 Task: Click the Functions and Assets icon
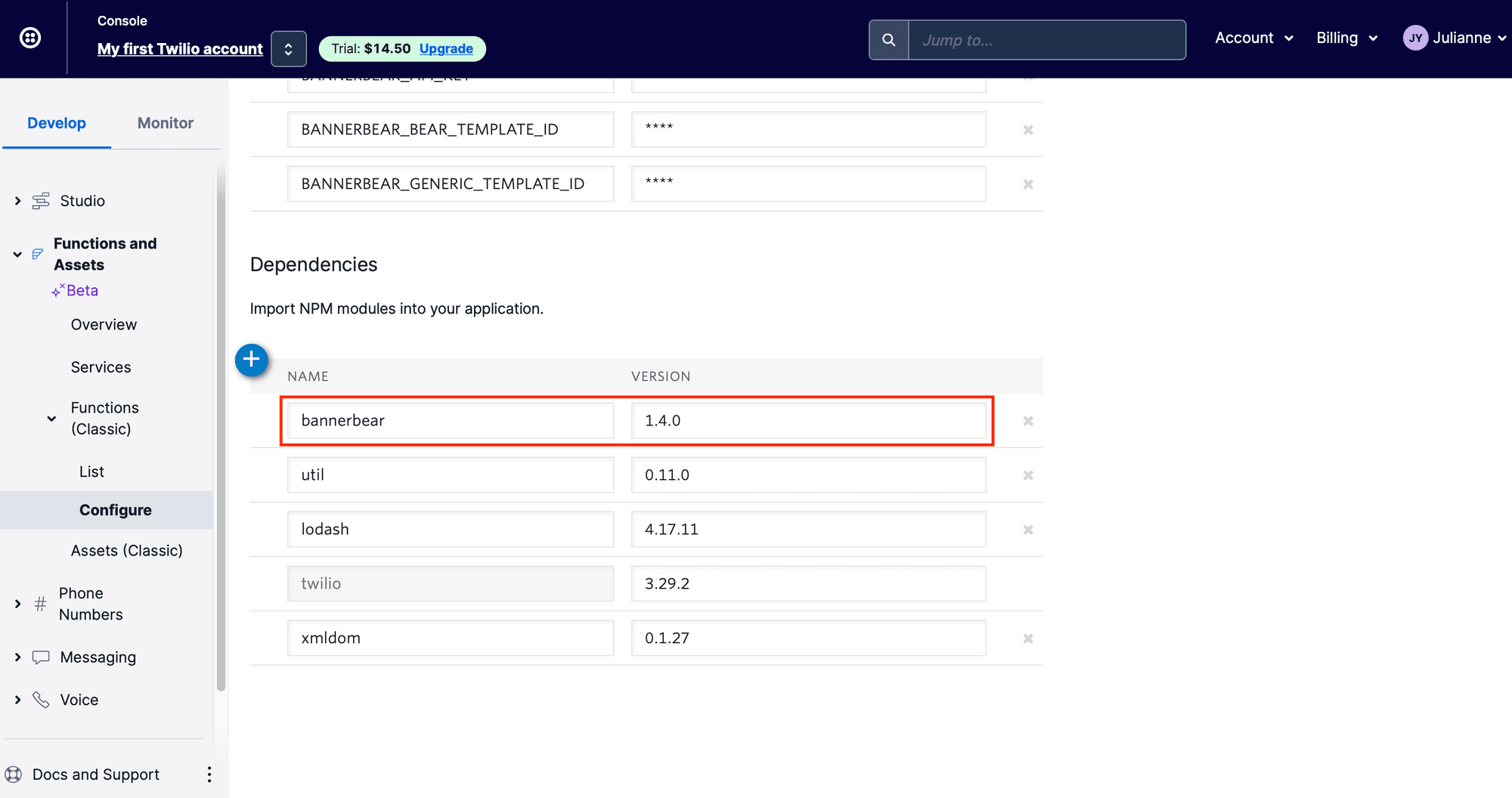tap(38, 254)
